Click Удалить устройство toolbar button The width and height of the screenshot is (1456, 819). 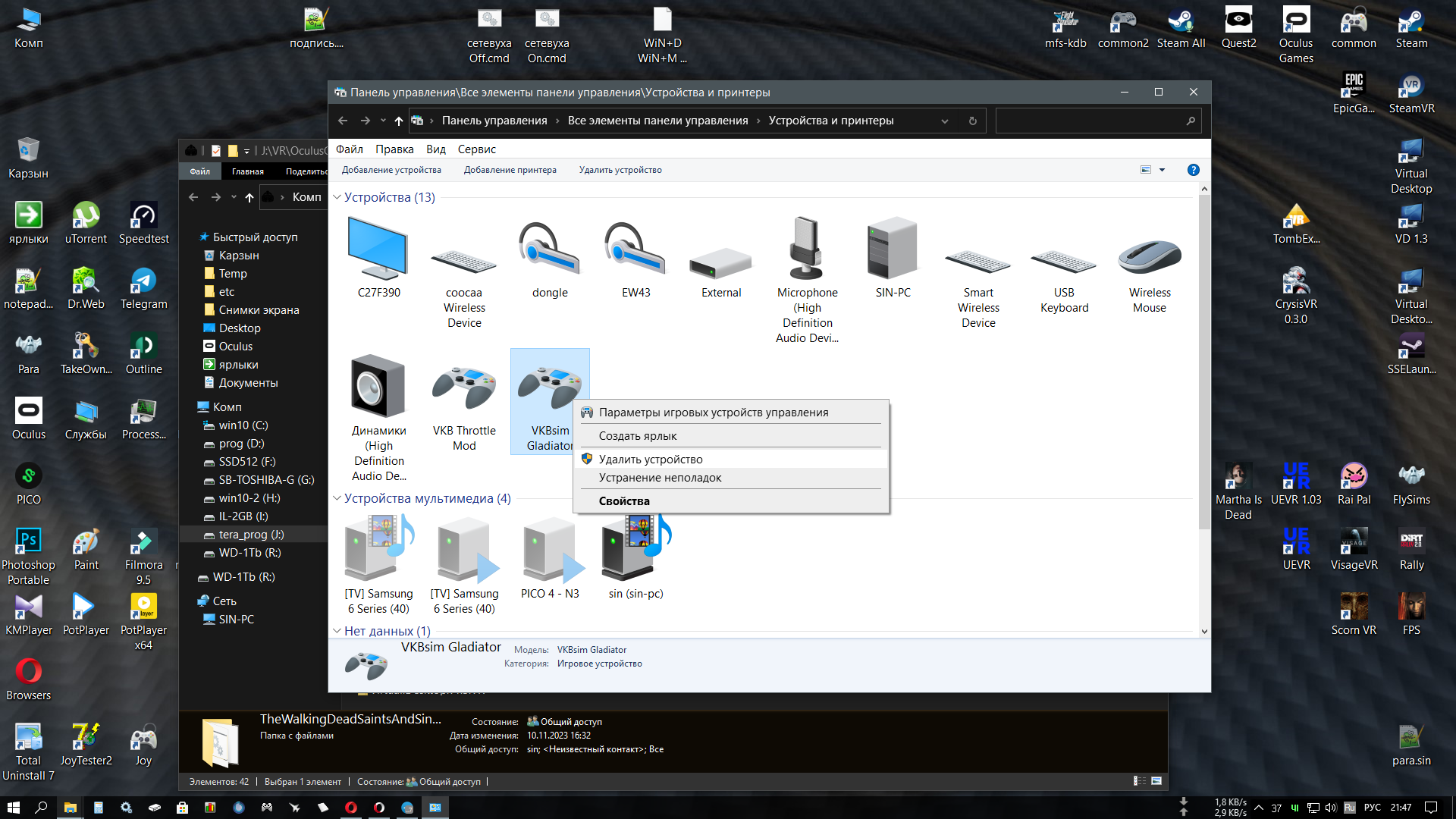tap(620, 170)
